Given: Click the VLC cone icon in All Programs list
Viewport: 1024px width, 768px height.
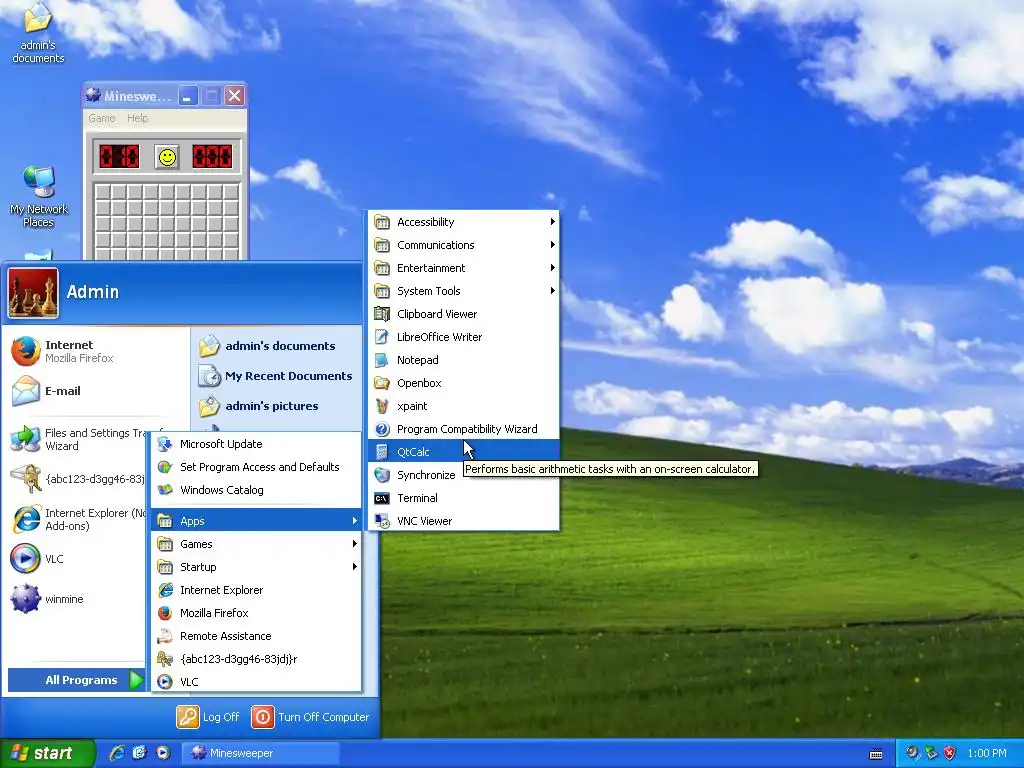Looking at the screenshot, I should (165, 682).
